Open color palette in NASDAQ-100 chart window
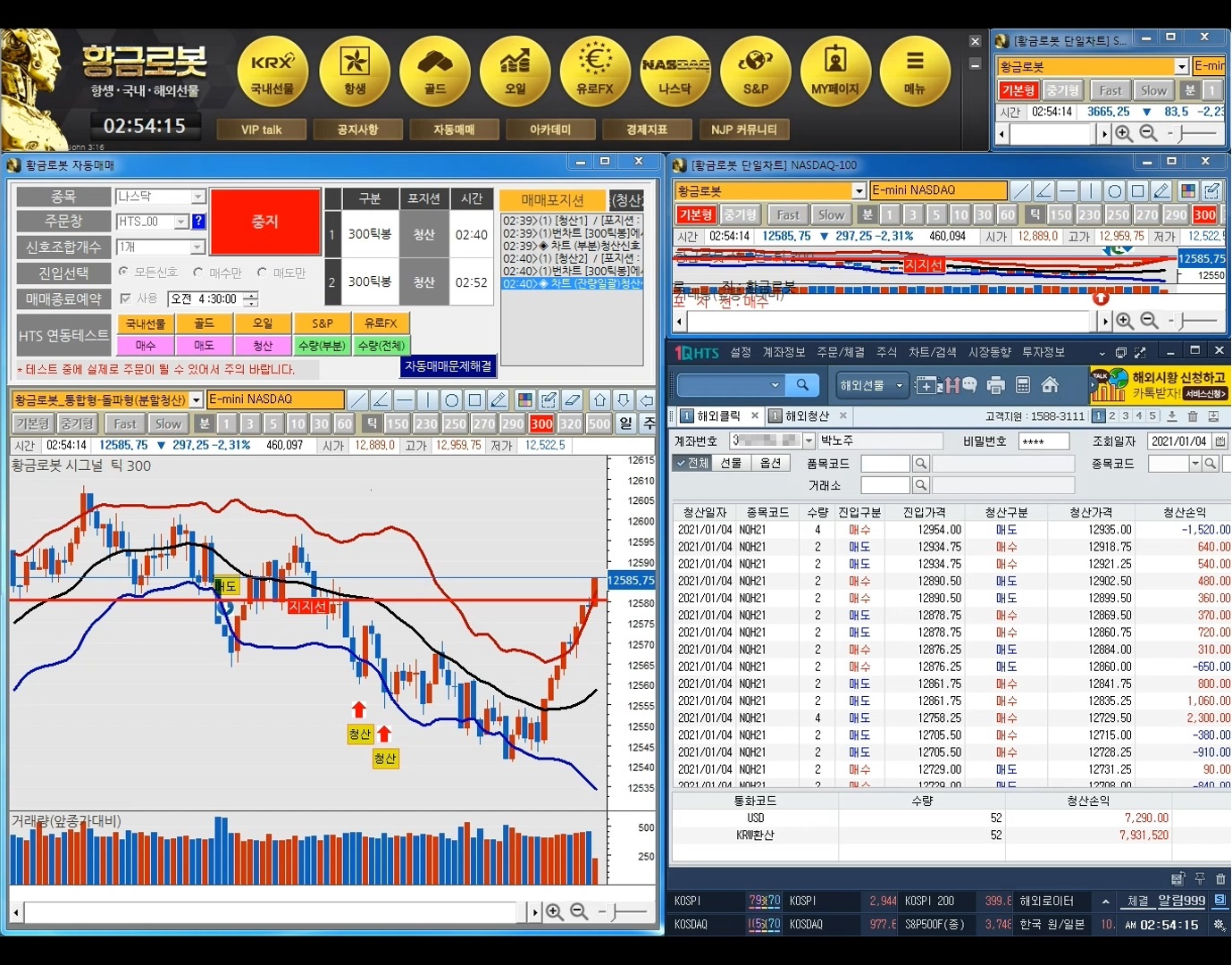The height and width of the screenshot is (965, 1232). pyautogui.click(x=1188, y=190)
